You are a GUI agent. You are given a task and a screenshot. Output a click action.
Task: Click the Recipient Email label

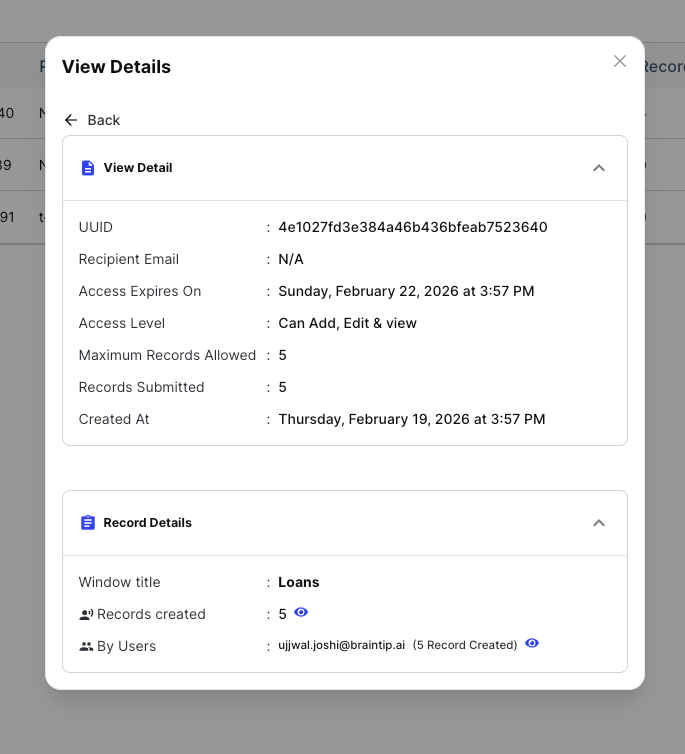click(129, 259)
